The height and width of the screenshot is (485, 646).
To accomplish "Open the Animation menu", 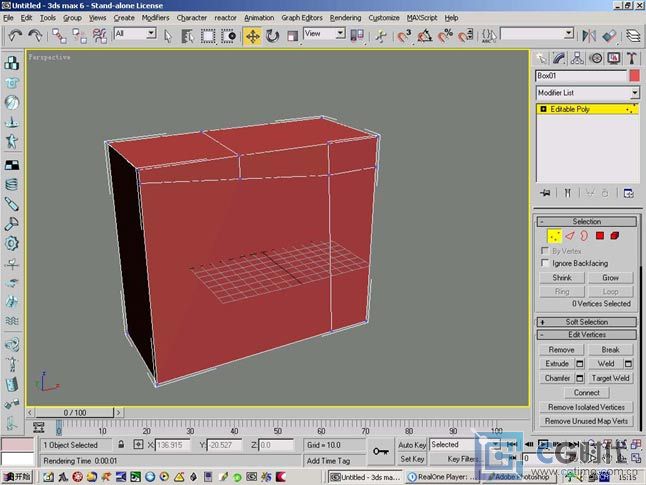I will pyautogui.click(x=259, y=18).
